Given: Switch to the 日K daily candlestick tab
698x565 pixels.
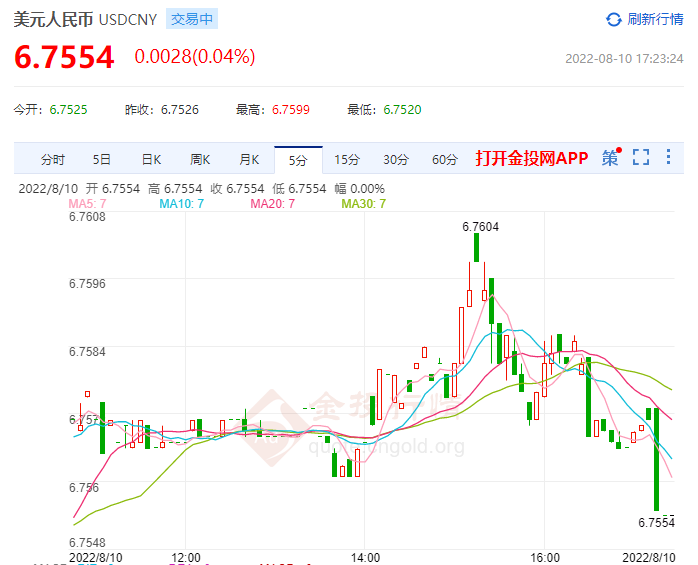Looking at the screenshot, I should [x=151, y=159].
